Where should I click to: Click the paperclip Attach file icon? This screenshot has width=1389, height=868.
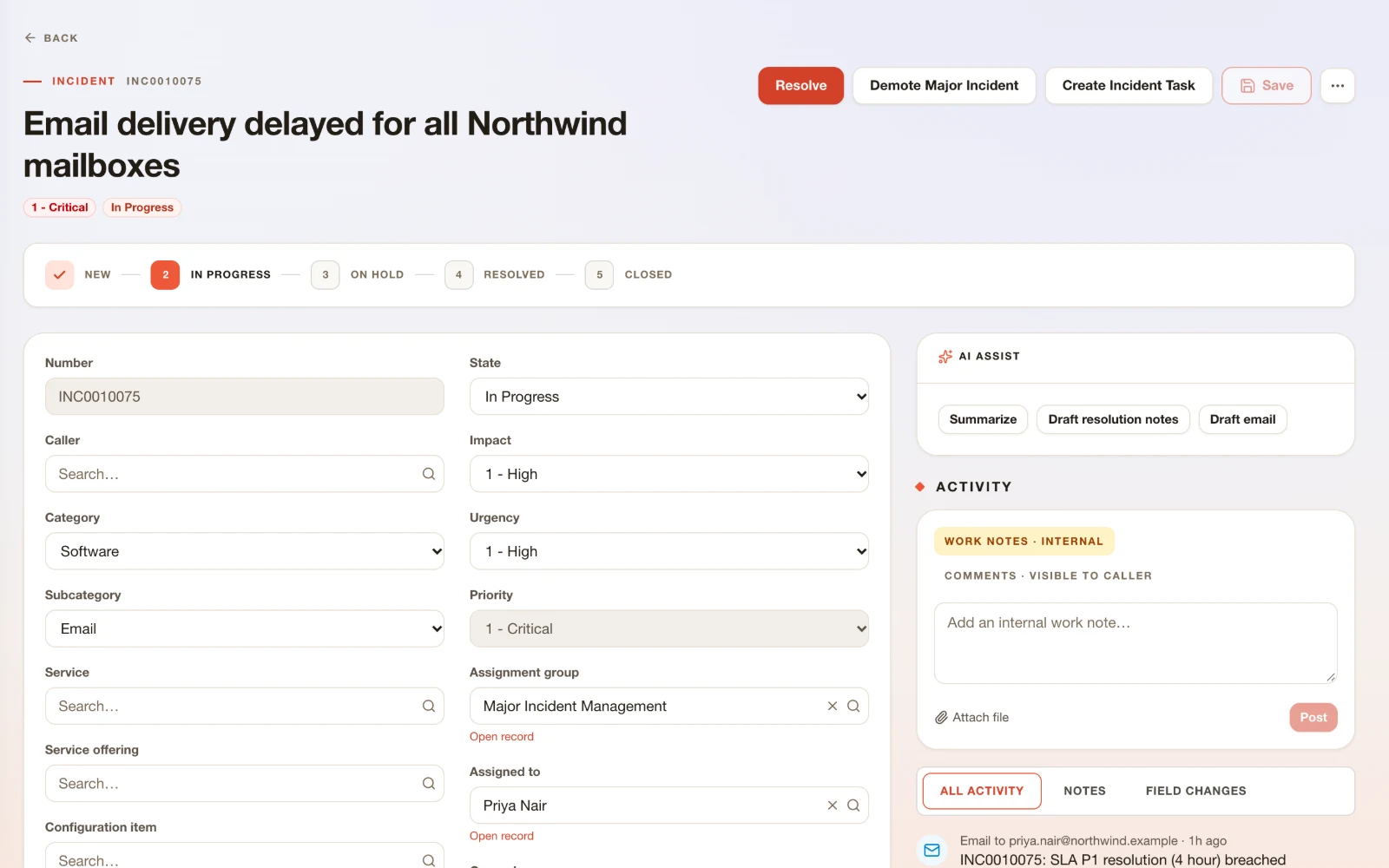pos(941,717)
